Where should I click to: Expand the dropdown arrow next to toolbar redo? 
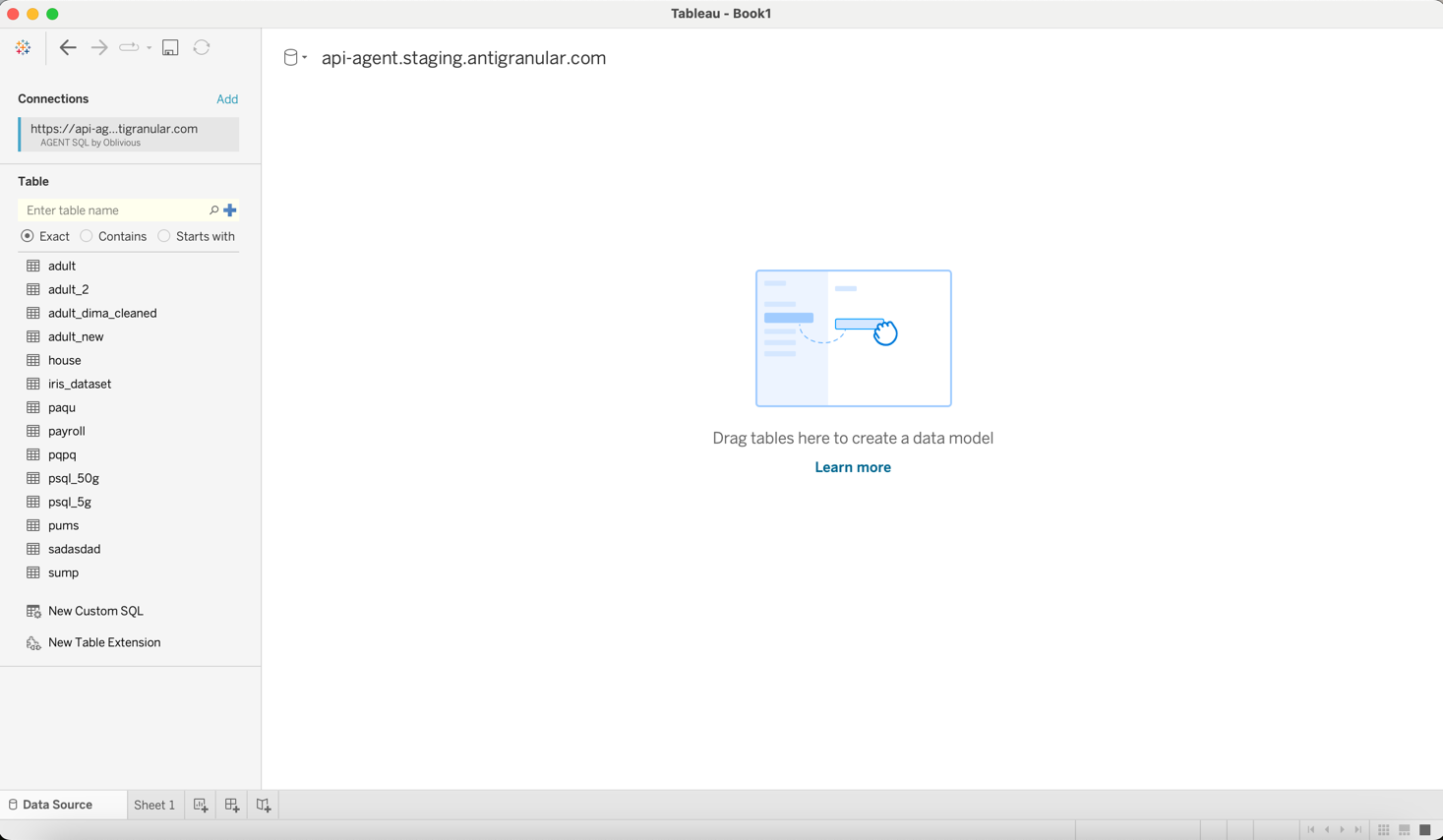coord(150,47)
